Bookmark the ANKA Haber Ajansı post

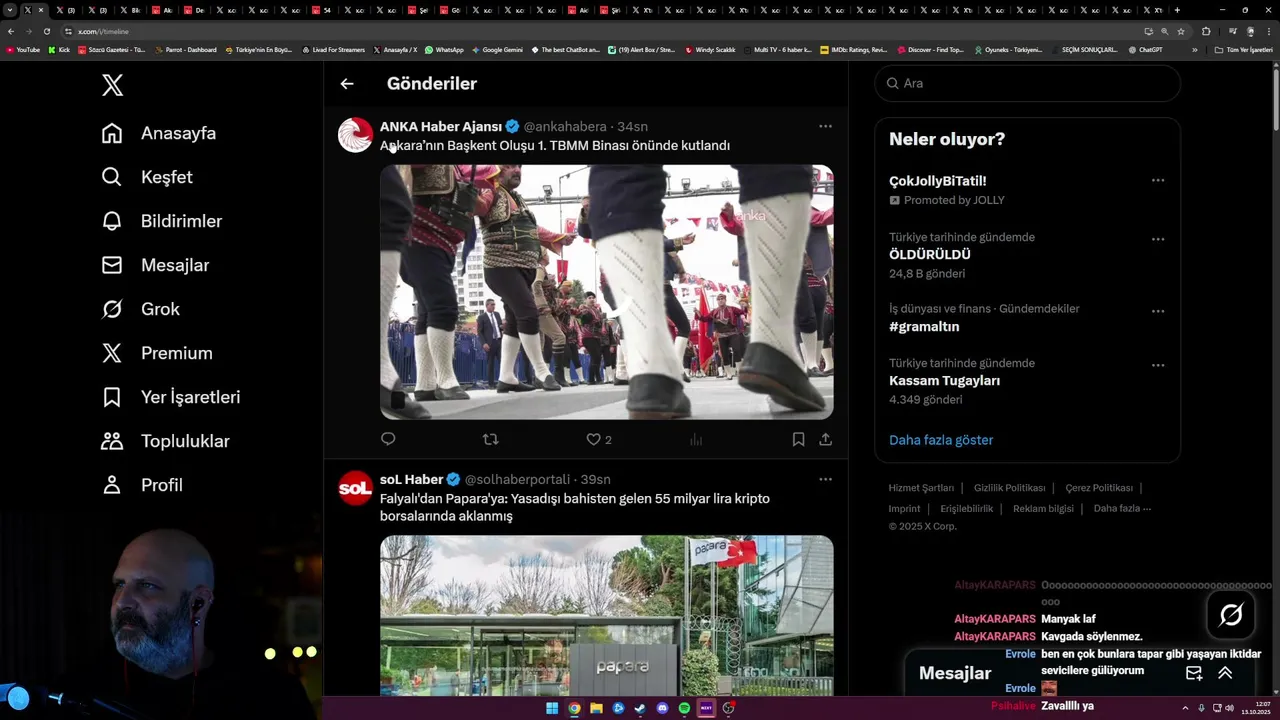pos(798,439)
